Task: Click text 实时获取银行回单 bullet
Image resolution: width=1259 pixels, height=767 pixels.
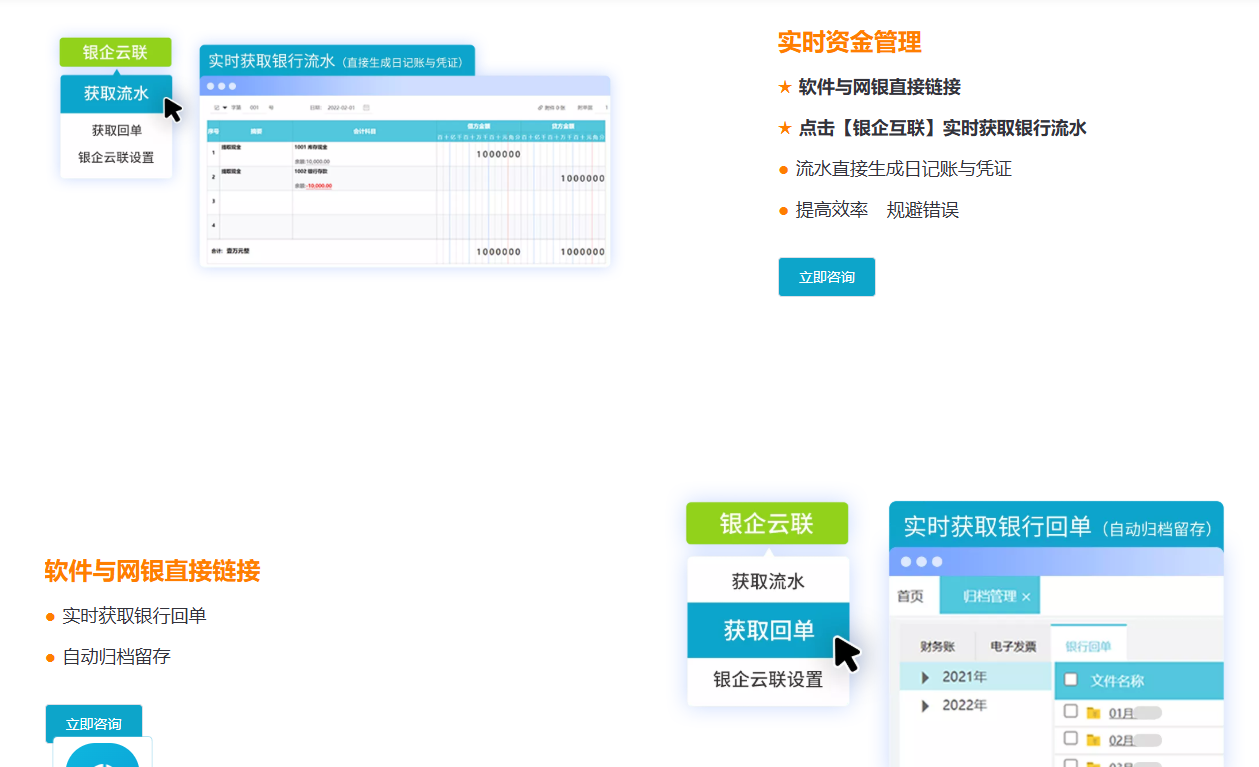Action: coord(134,616)
